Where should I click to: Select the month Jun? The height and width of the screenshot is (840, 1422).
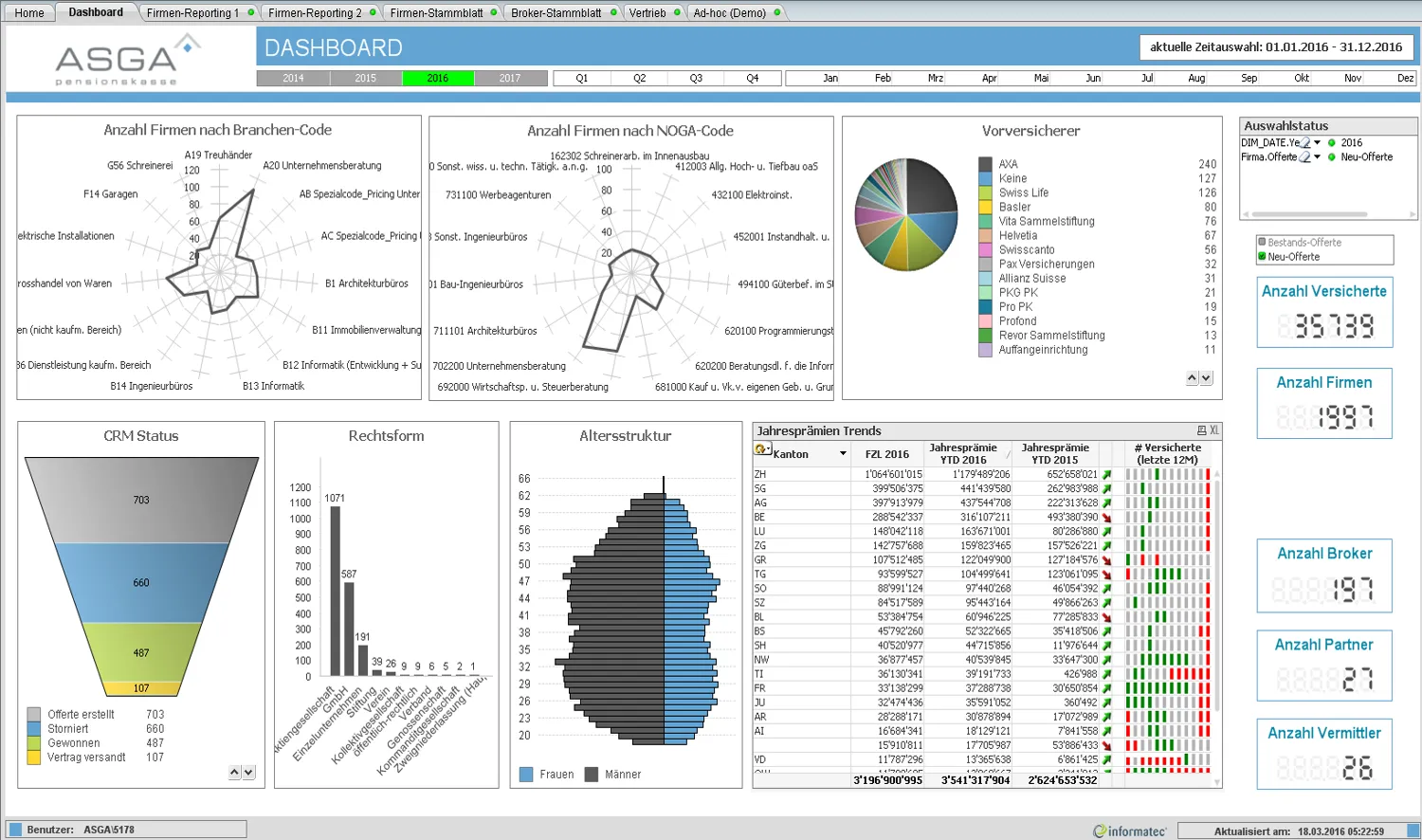pos(1093,79)
